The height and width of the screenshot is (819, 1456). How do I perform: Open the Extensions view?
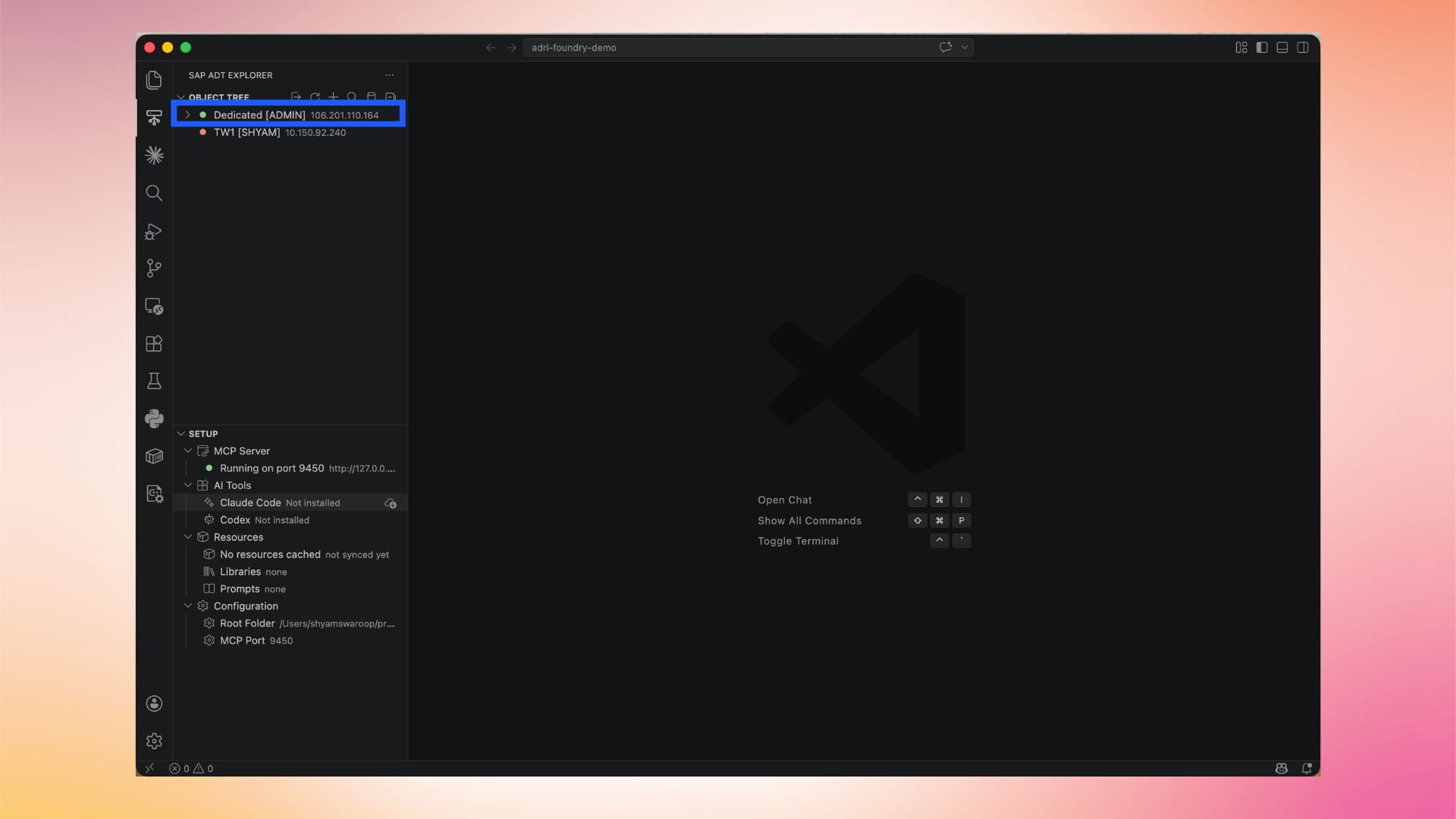tap(154, 344)
